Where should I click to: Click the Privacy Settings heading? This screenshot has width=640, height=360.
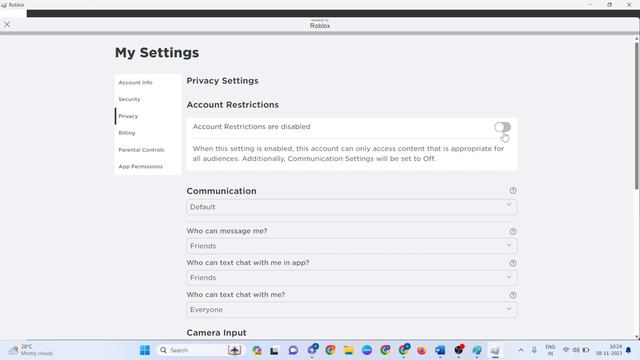(222, 81)
